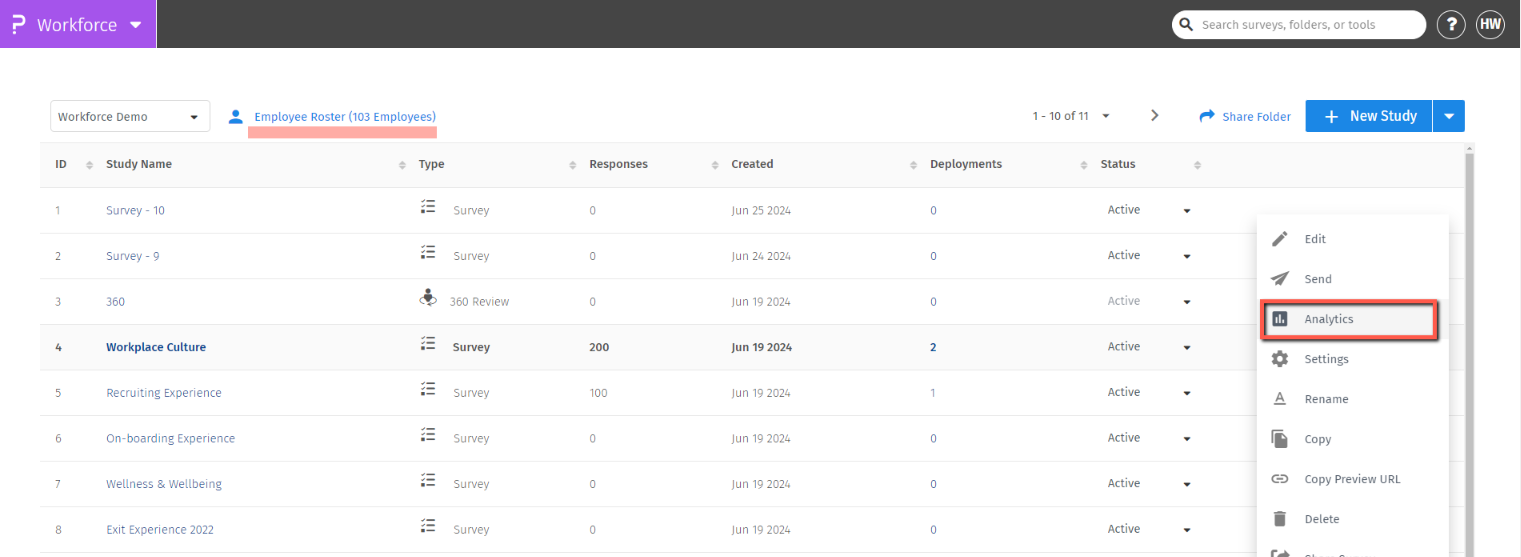The width and height of the screenshot is (1521, 557).
Task: Click the Delete trash can icon
Action: click(x=1279, y=519)
